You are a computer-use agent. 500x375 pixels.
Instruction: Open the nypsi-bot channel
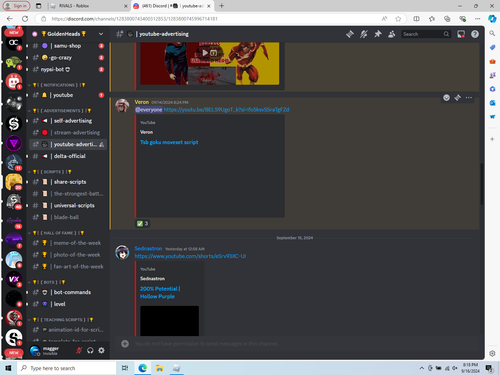tap(68, 69)
